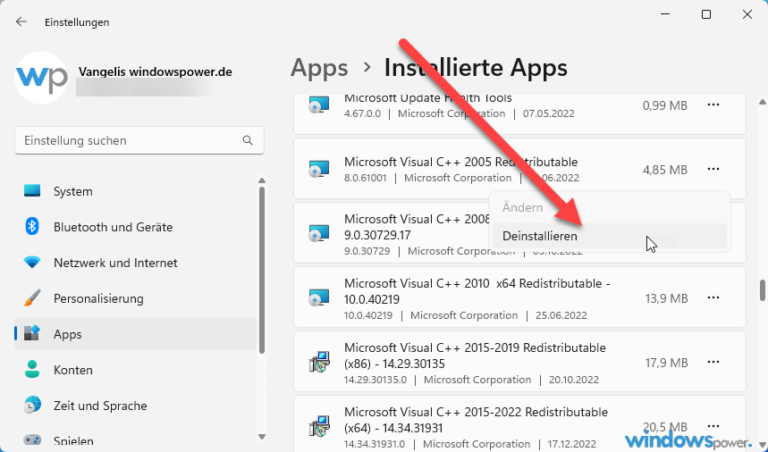768x452 pixels.
Task: Click Visual C++ 2010 app icon
Action: [x=319, y=298]
